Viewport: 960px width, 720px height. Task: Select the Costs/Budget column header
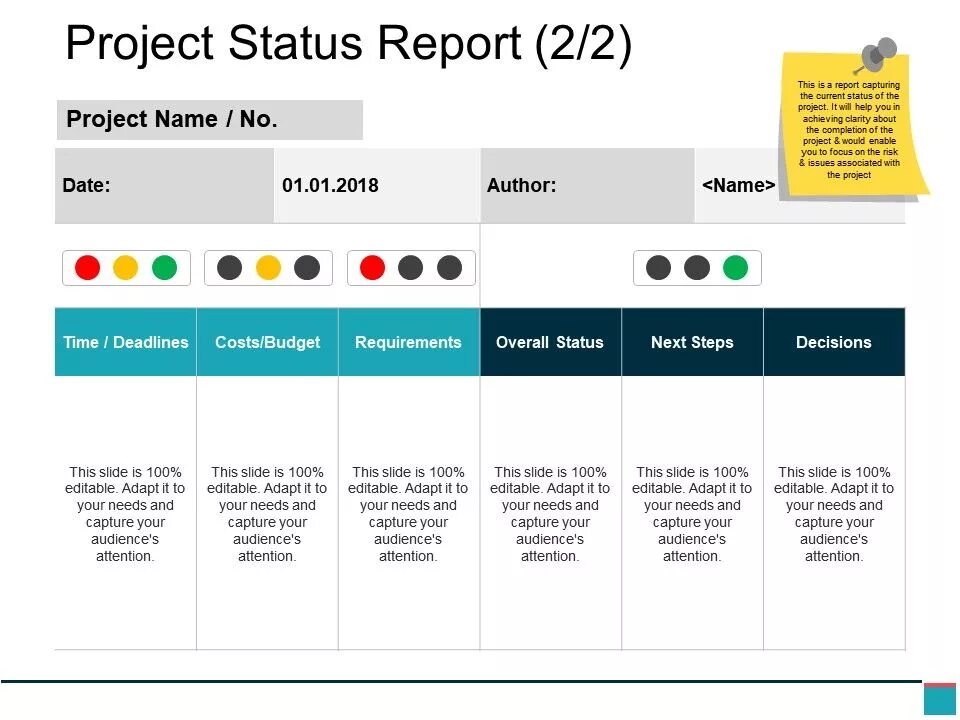(x=268, y=342)
